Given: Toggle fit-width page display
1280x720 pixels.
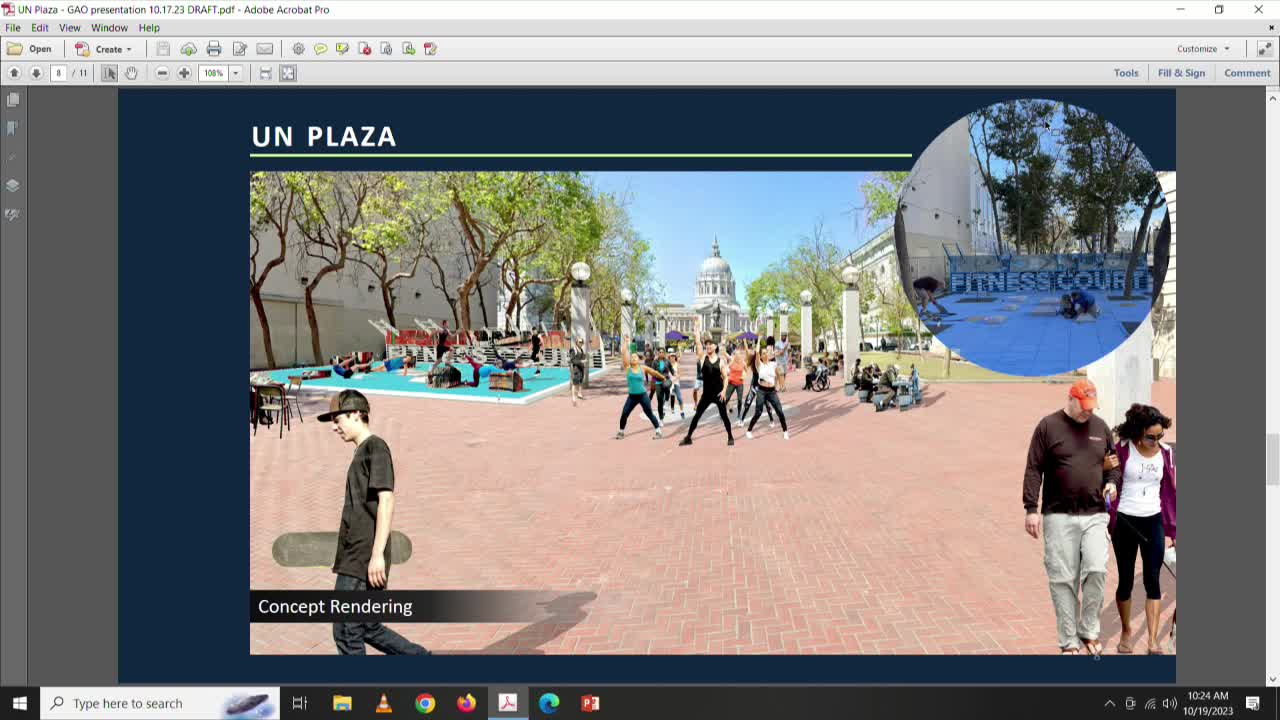Looking at the screenshot, I should click(x=264, y=72).
